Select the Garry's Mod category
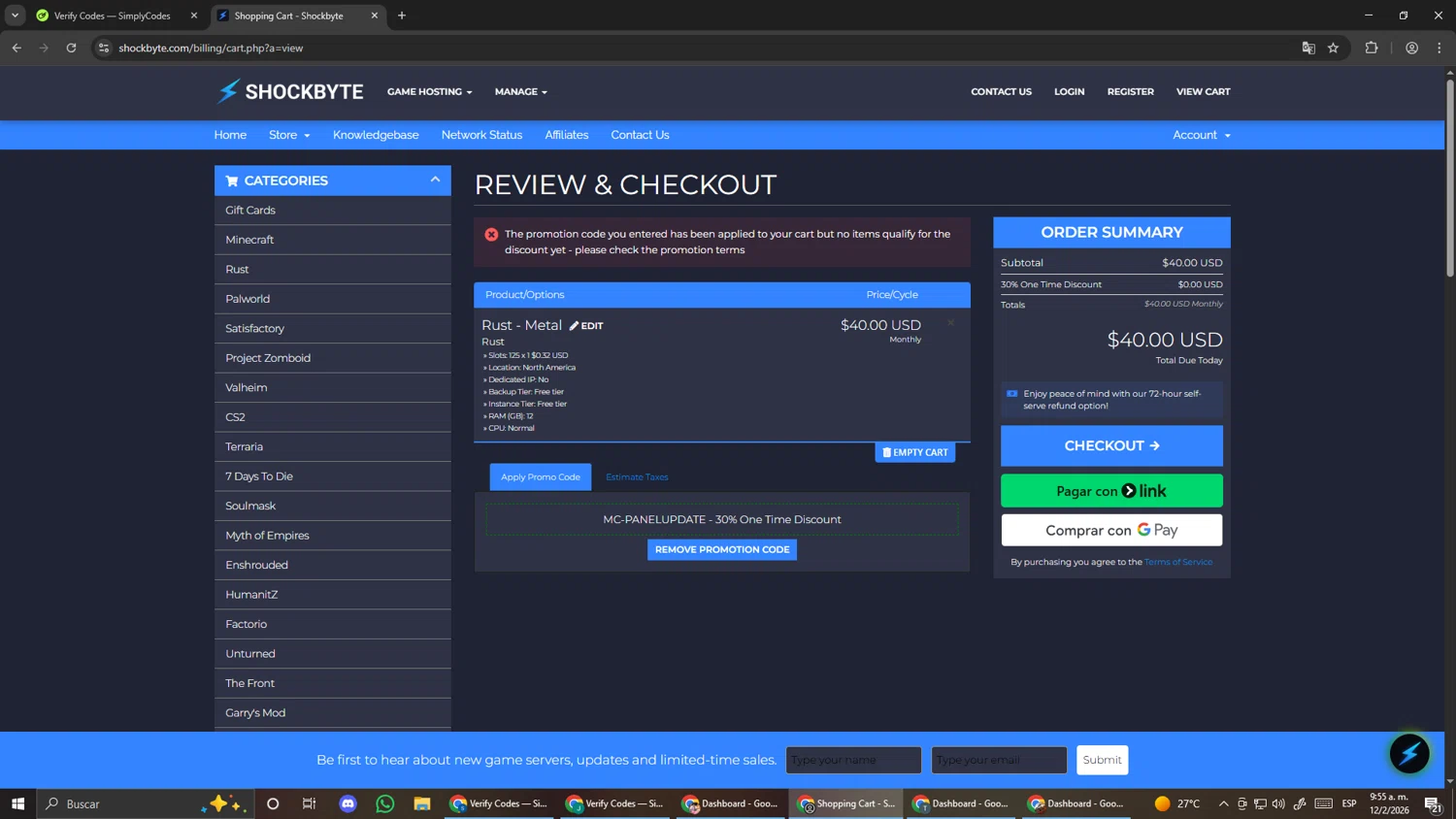This screenshot has height=819, width=1456. pyautogui.click(x=333, y=713)
